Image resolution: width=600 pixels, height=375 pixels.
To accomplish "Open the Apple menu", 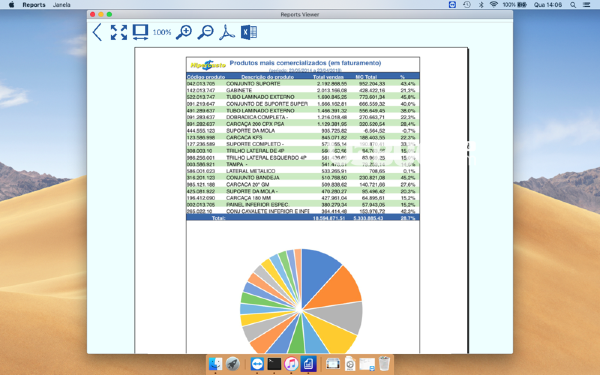I will 11,5.
